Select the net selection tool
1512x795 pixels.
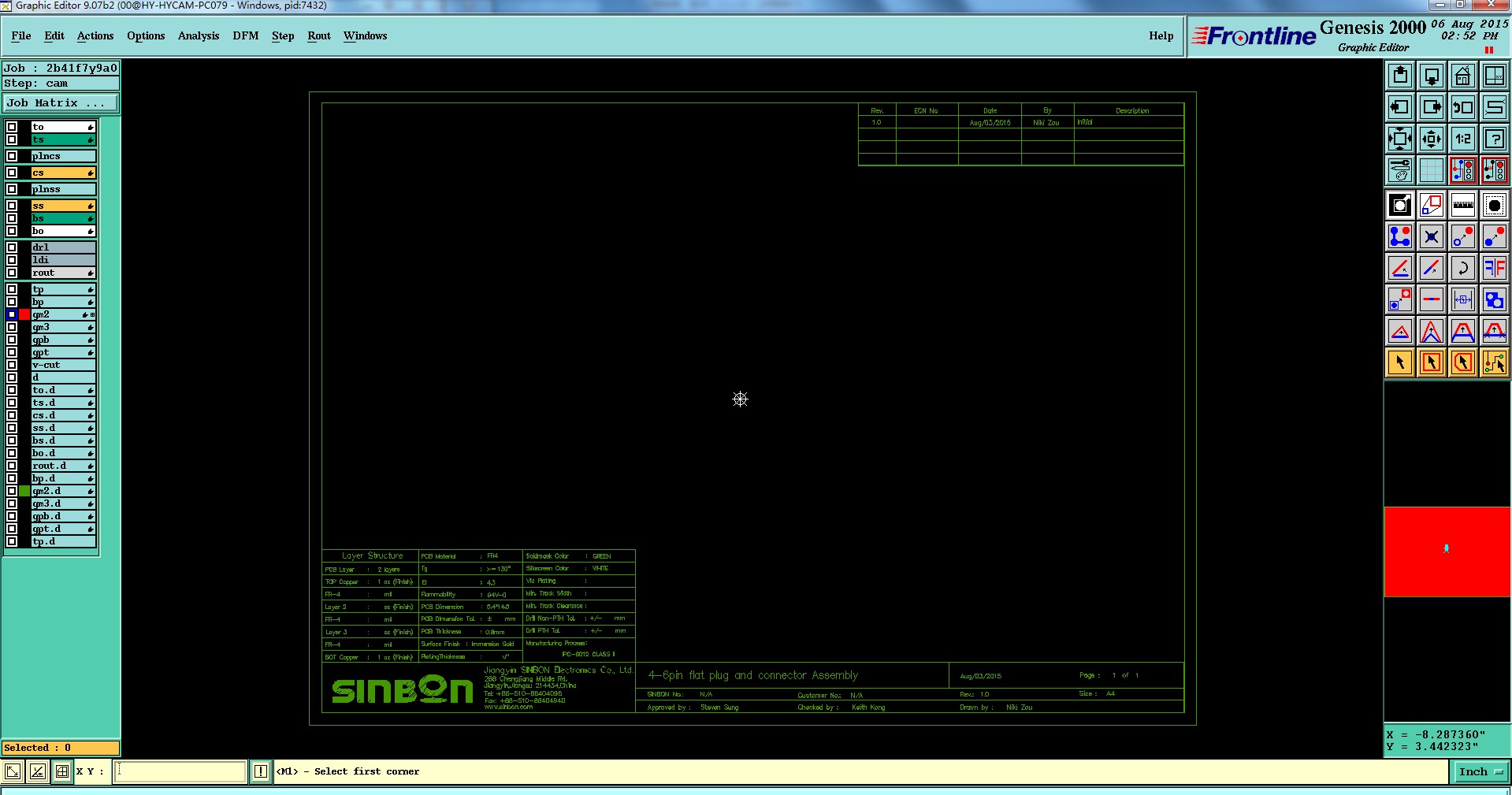[x=1494, y=362]
